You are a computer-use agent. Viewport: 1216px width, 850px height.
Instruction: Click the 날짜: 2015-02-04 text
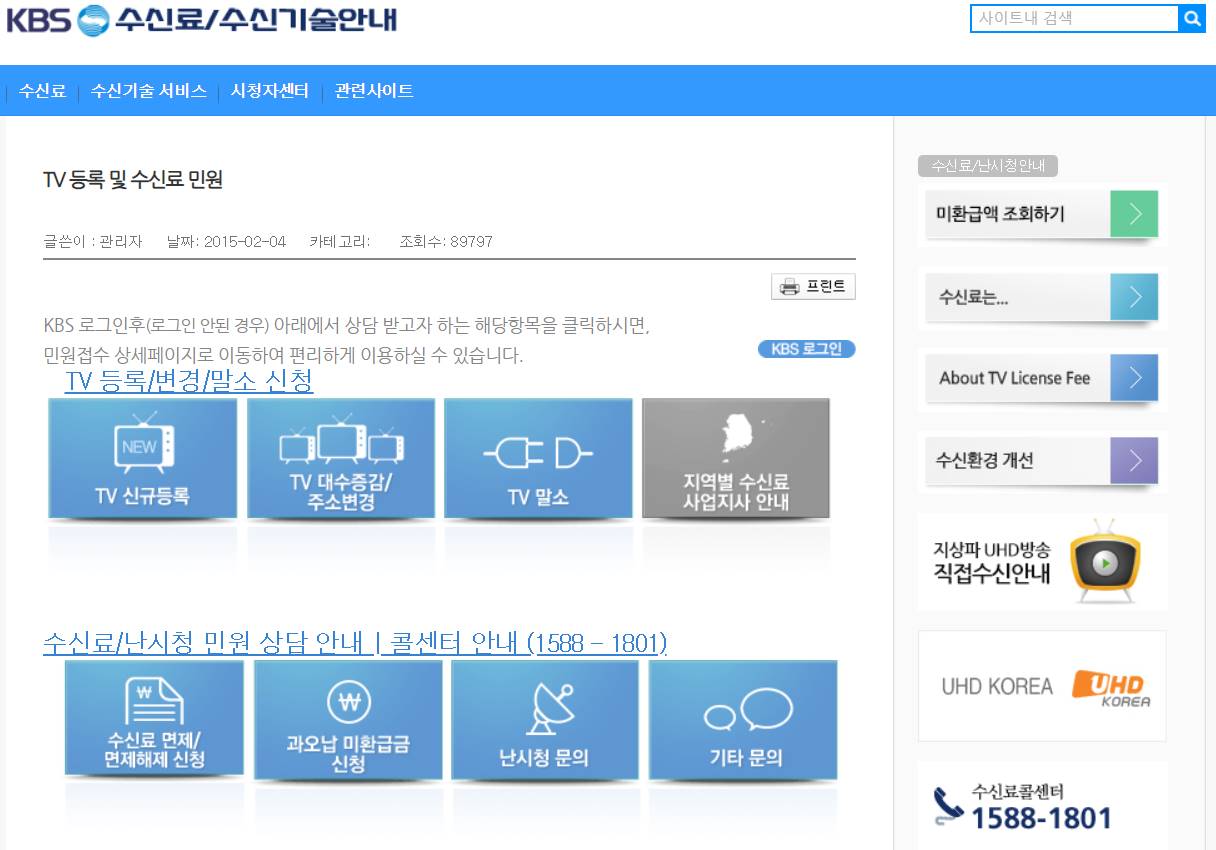[x=226, y=242]
